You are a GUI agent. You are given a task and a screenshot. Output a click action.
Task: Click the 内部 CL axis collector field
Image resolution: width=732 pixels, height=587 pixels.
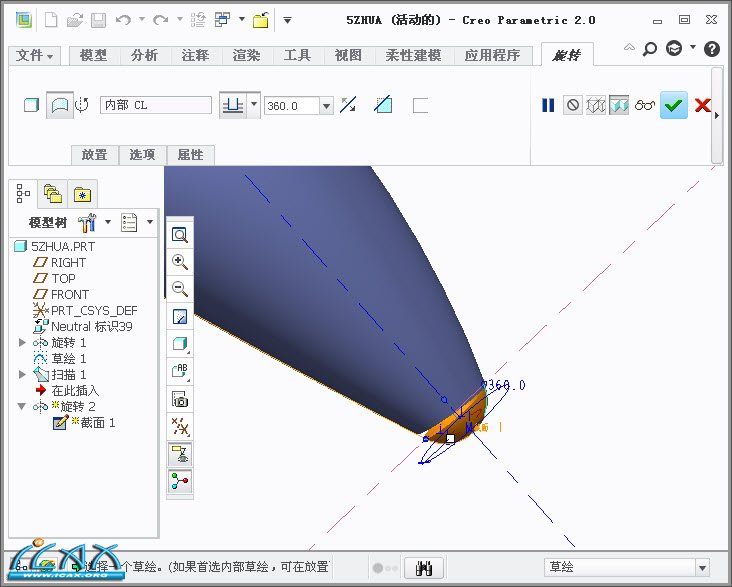(x=155, y=105)
